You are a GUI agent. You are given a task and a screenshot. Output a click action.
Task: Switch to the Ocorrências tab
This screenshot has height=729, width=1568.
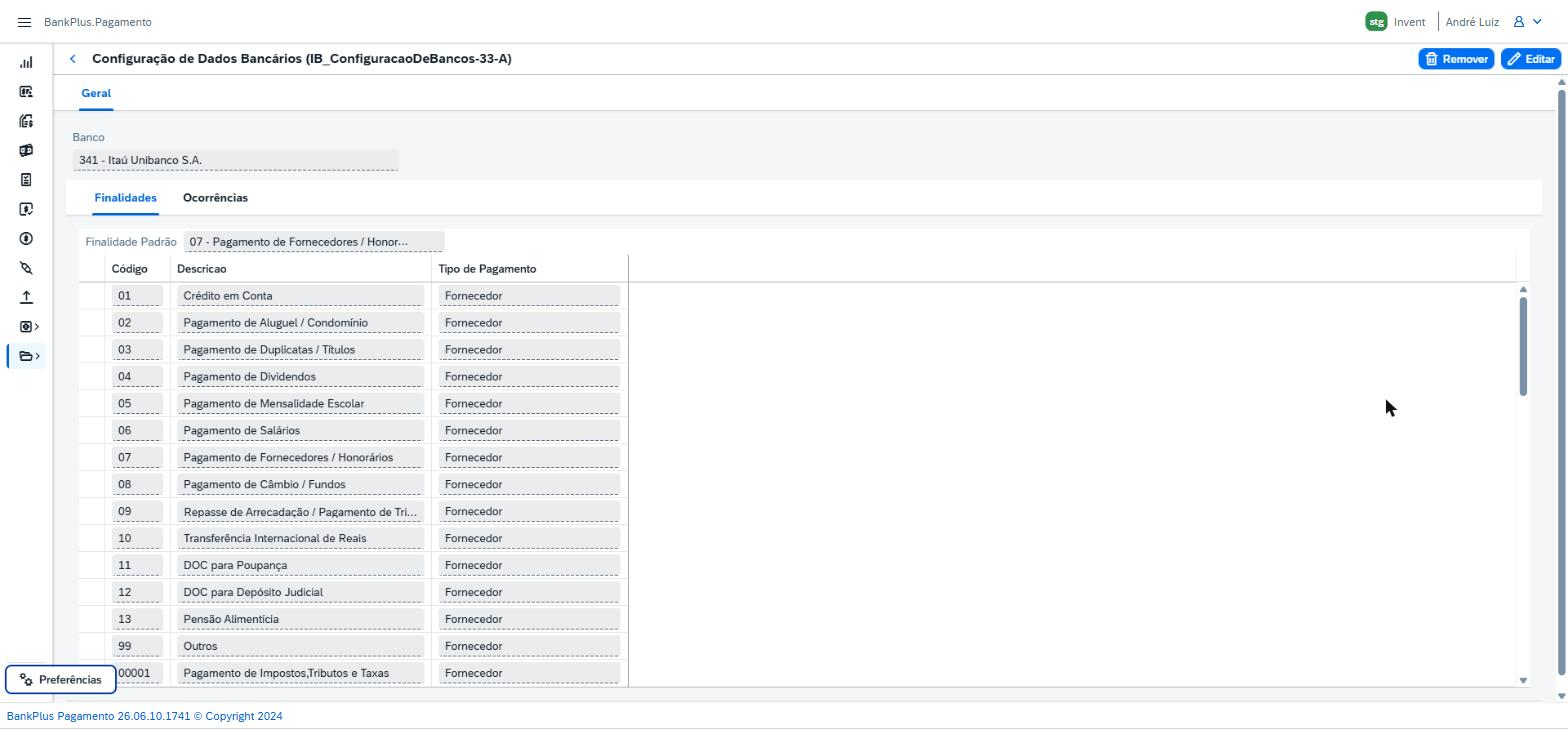click(215, 198)
